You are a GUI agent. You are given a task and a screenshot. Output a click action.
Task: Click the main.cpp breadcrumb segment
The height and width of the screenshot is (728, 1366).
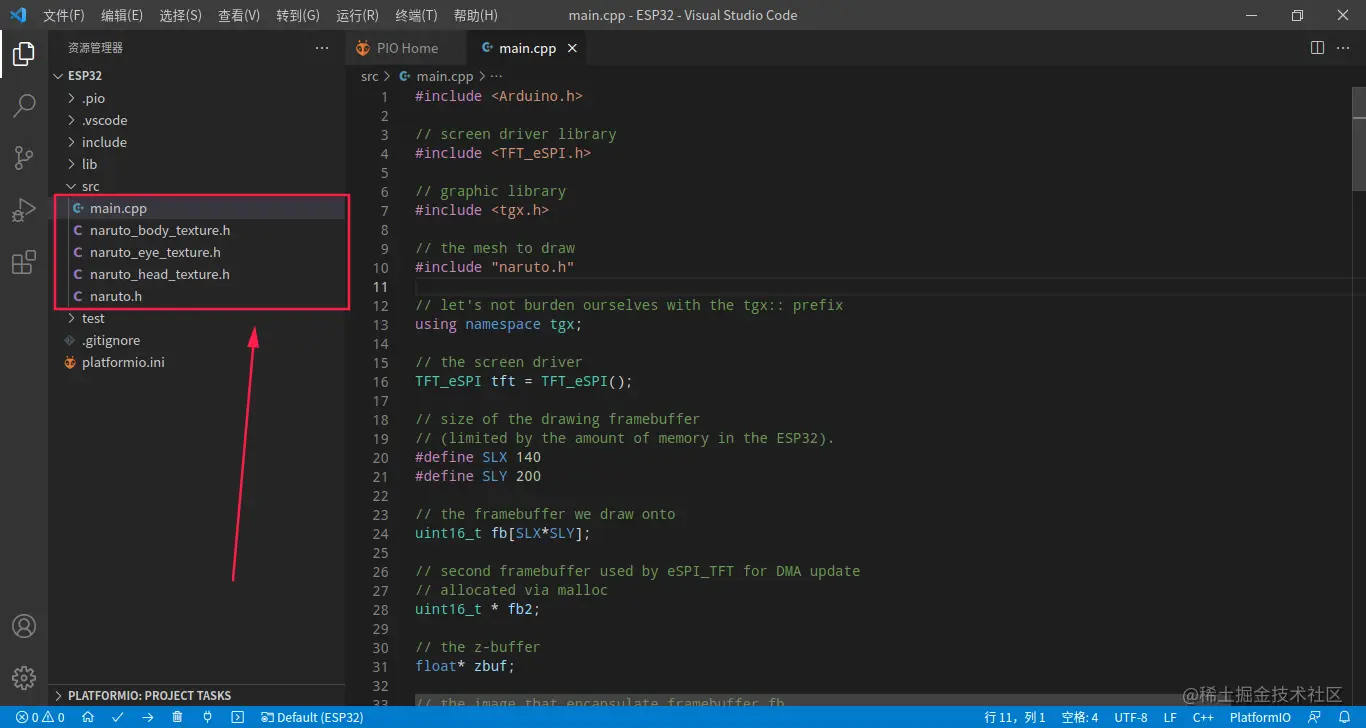pos(436,76)
